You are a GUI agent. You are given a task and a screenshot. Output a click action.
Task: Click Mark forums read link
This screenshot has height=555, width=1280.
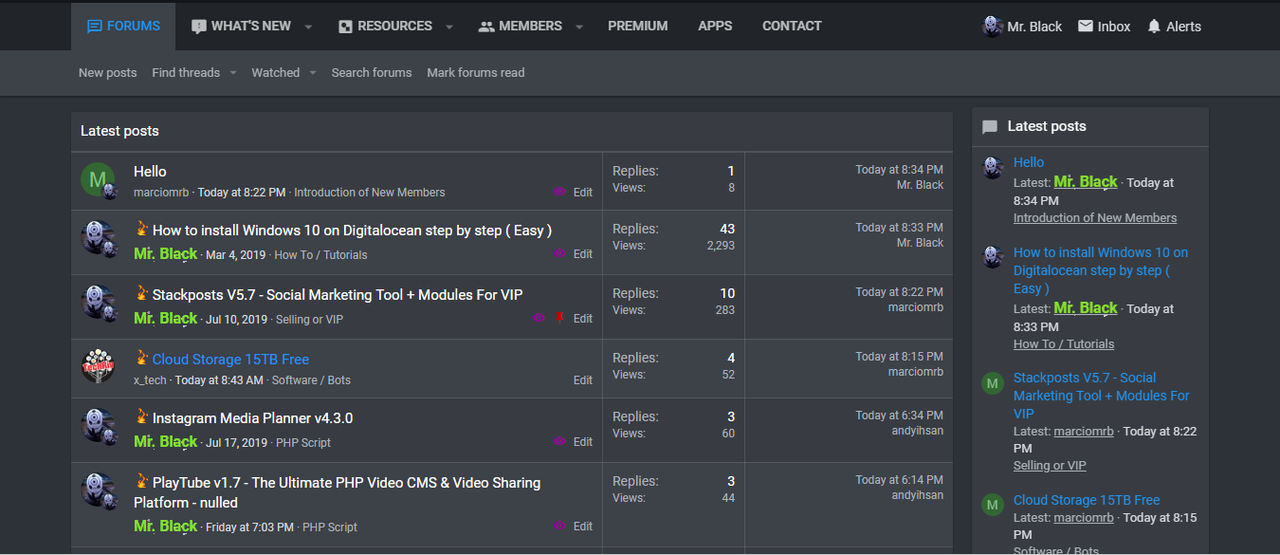476,73
